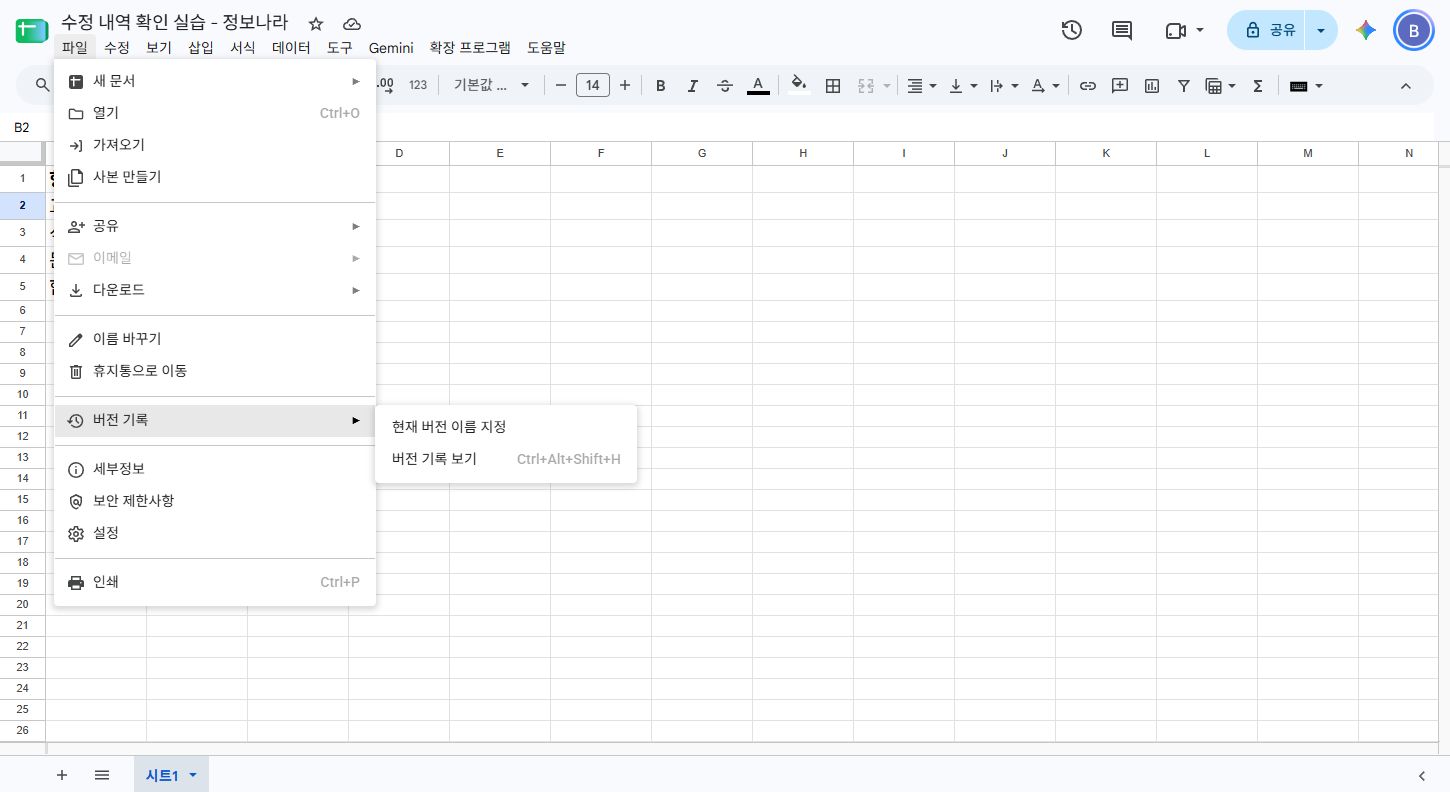This screenshot has height=792, width=1450.
Task: Open the 데이터 menu
Action: tap(291, 47)
